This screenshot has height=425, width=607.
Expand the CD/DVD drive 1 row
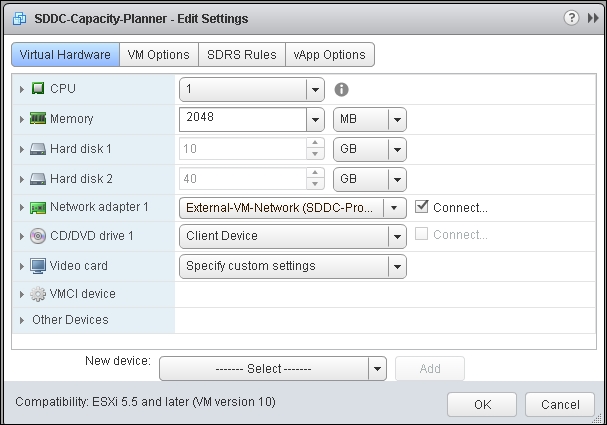[22, 236]
